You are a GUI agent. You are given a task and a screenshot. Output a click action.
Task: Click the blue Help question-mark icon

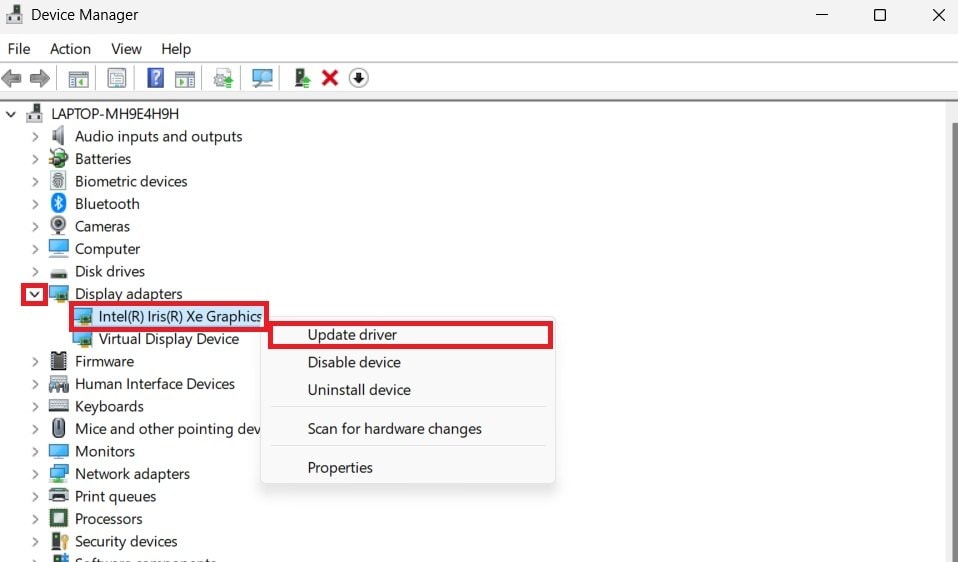[x=155, y=78]
